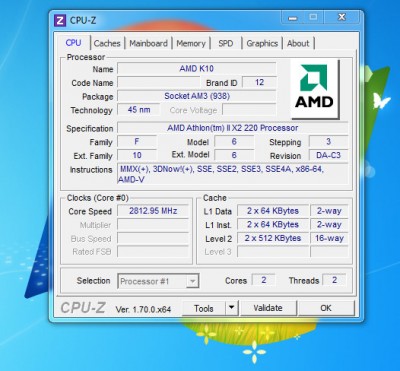Click the version text Ver. 1.70.0.x64

[143, 309]
